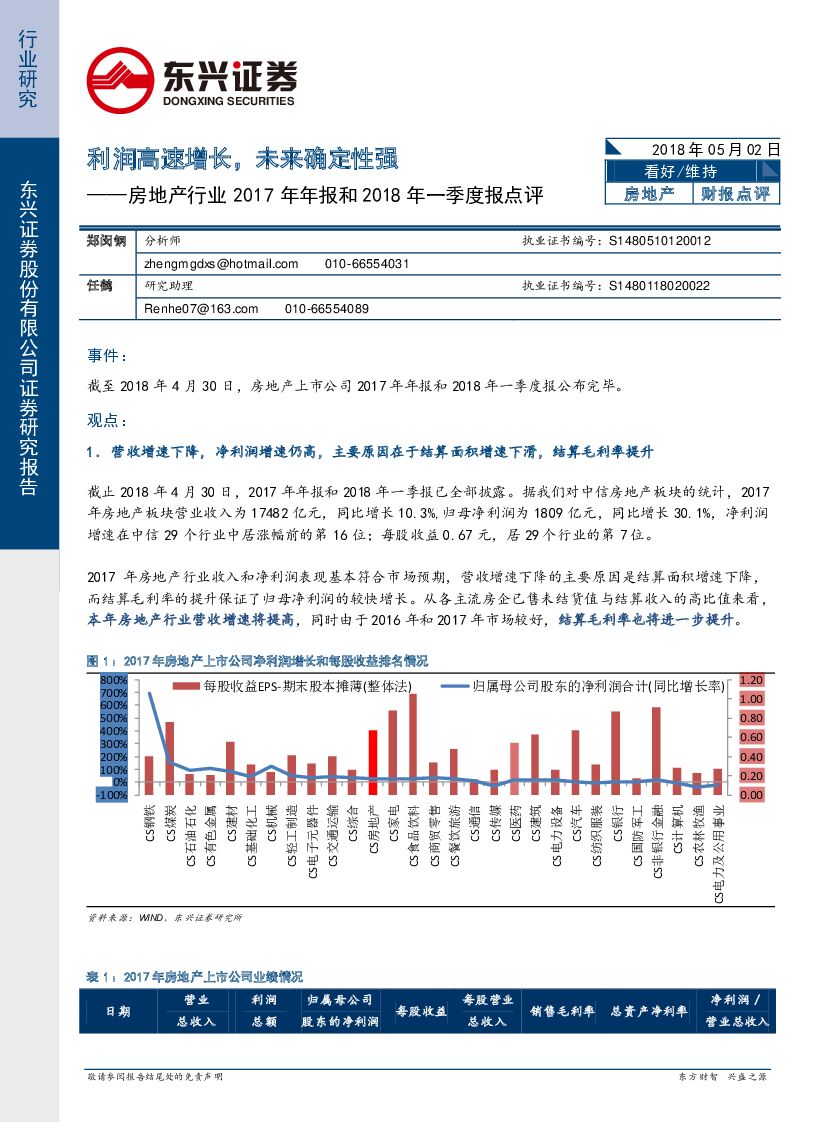Screen dimensions: 827x1122
Task: Click the x-axis label CS银行
Action: pyautogui.click(x=617, y=823)
